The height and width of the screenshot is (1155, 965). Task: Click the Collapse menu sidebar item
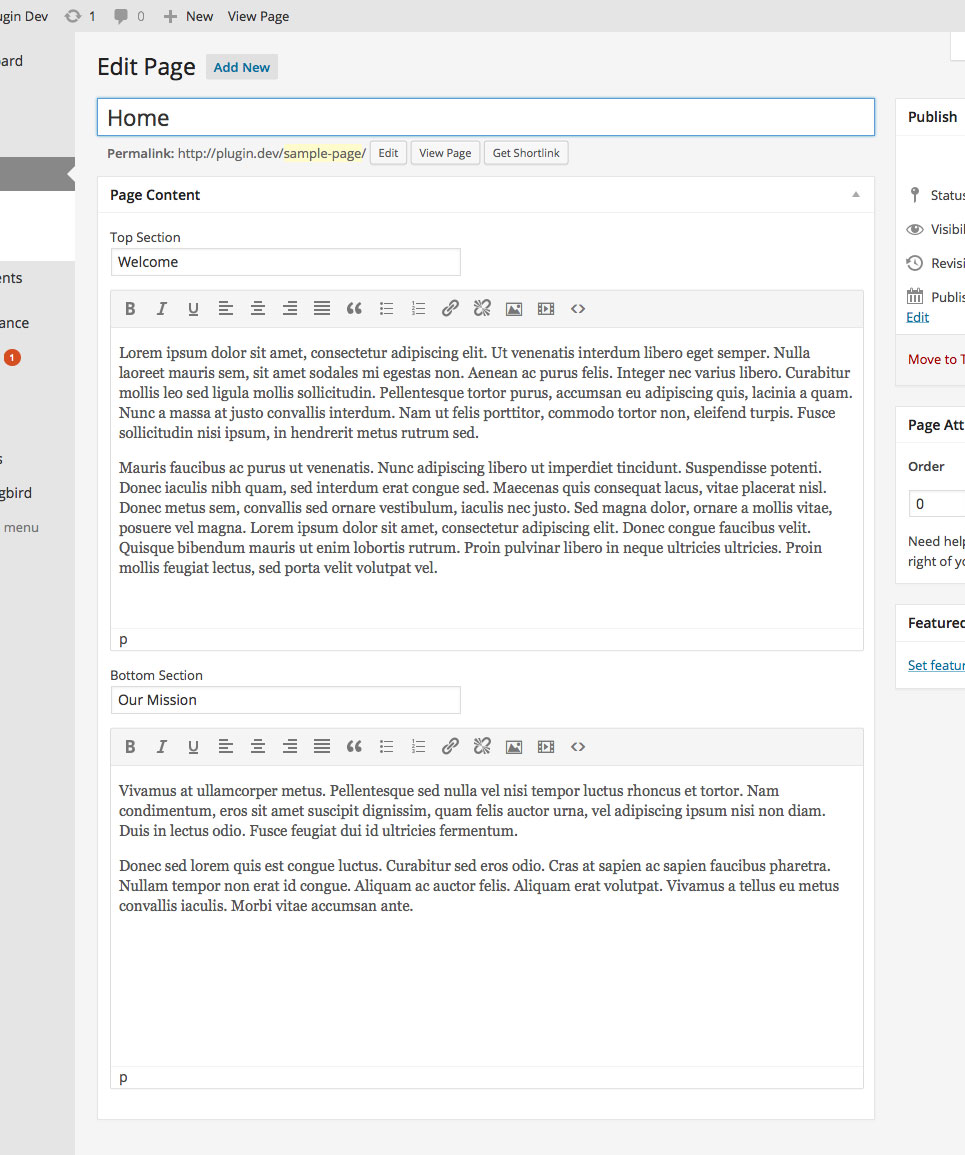[x=19, y=527]
